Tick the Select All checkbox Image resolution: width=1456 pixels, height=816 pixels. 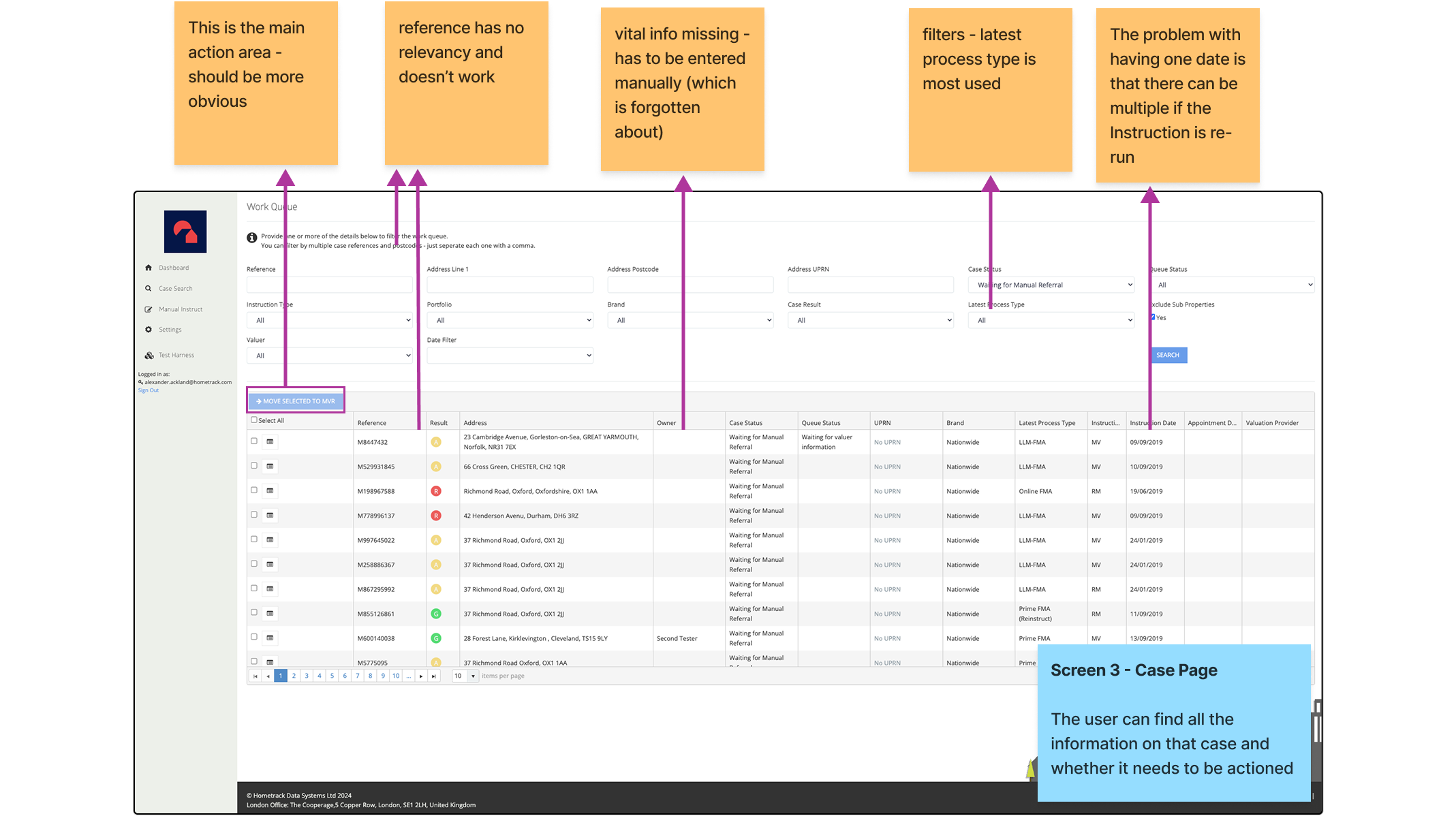tap(254, 420)
